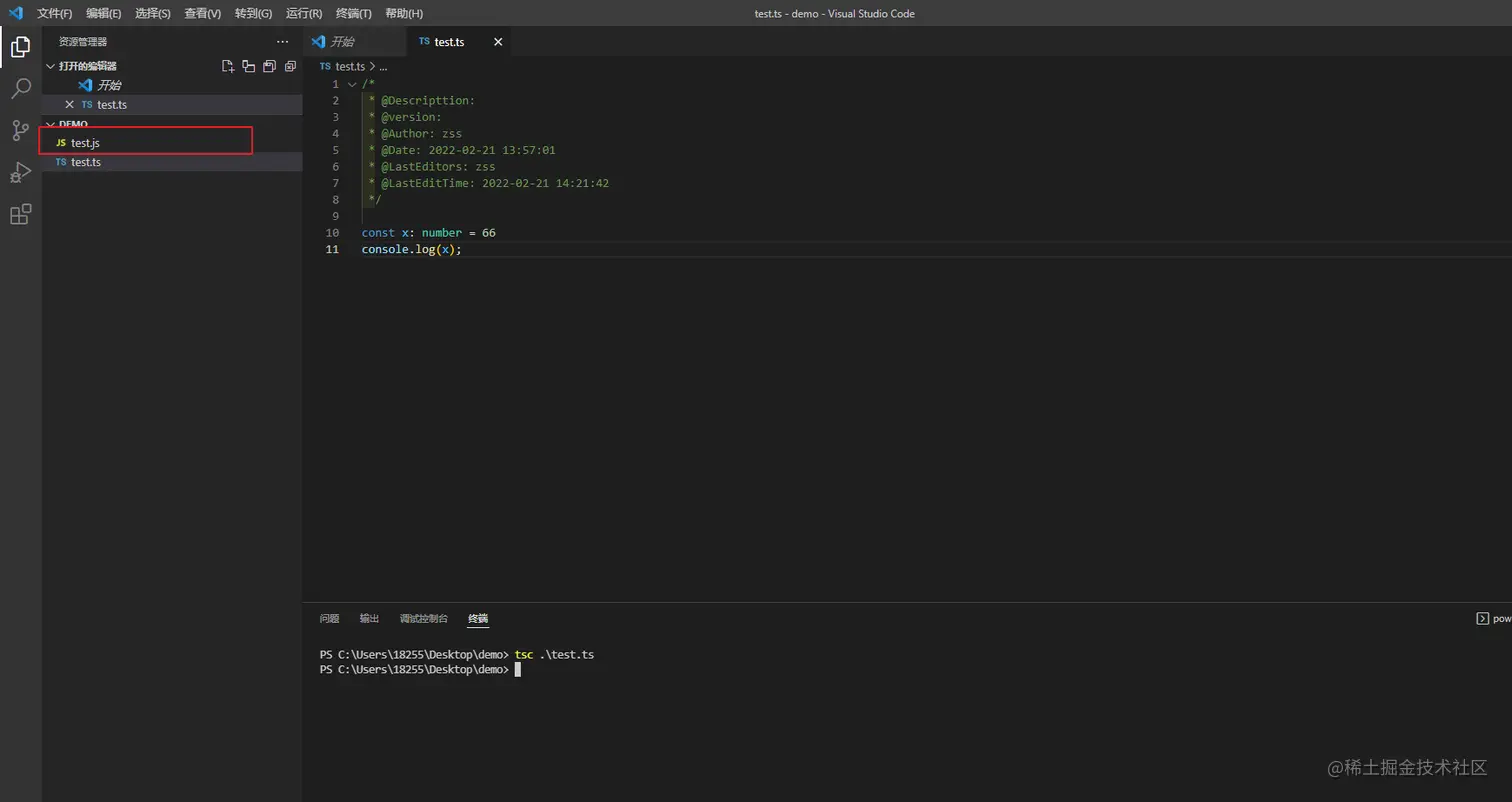Image resolution: width=1512 pixels, height=802 pixels.
Task: Place cursor on 'console.log(x);' line
Action: pyautogui.click(x=412, y=249)
